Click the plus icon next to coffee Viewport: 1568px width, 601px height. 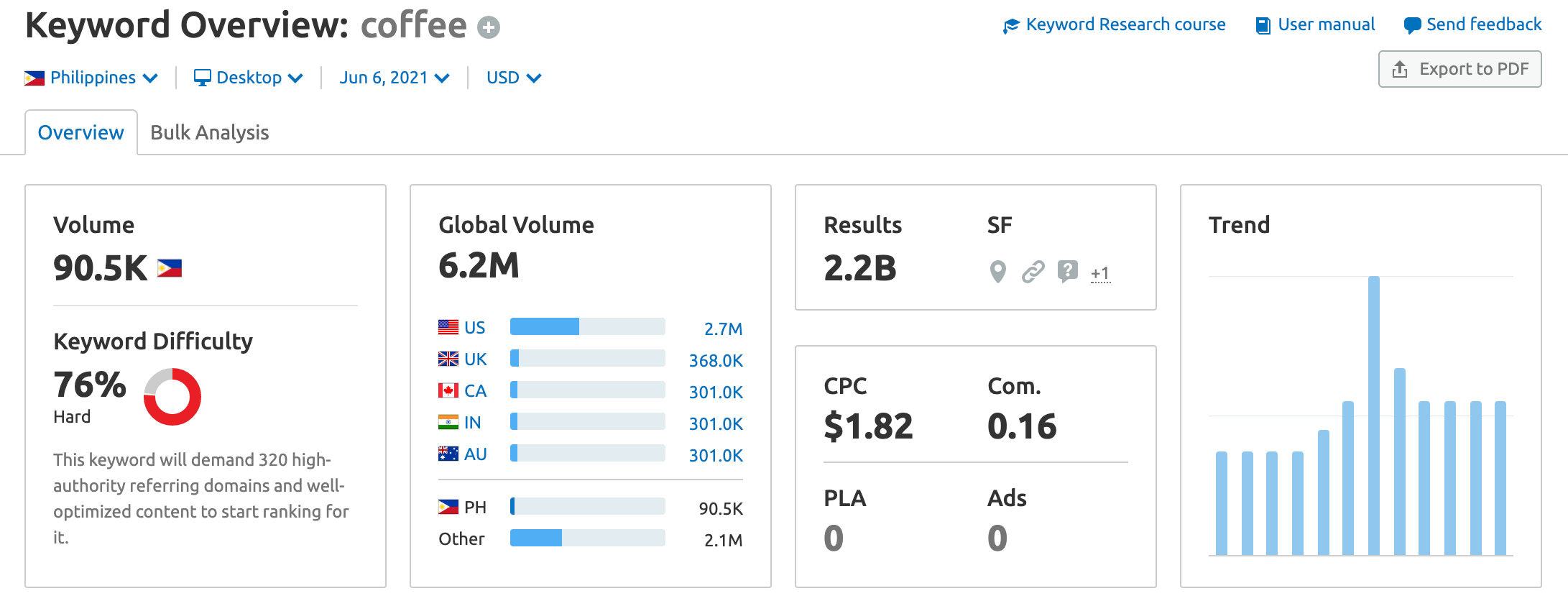[x=489, y=28]
